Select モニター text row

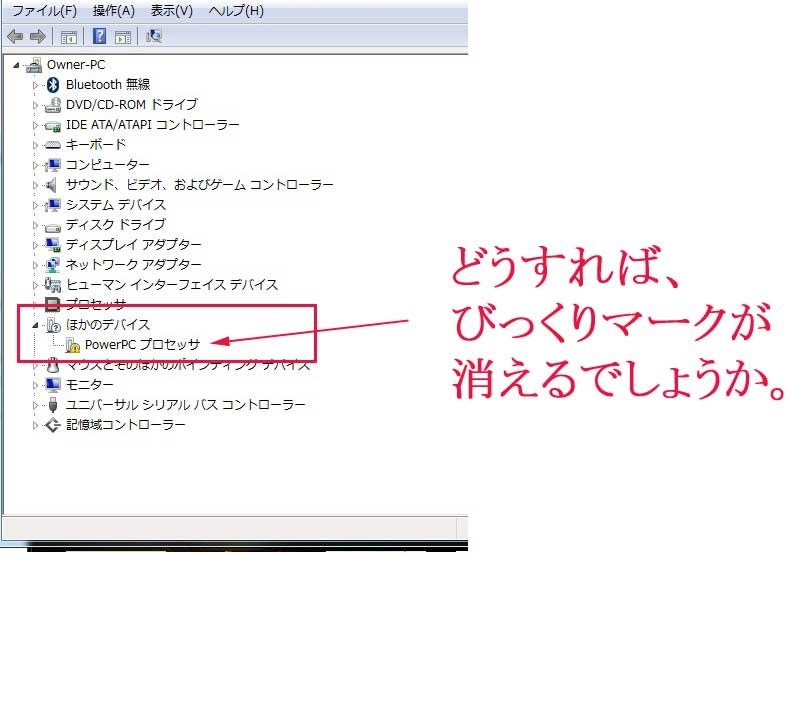90,385
